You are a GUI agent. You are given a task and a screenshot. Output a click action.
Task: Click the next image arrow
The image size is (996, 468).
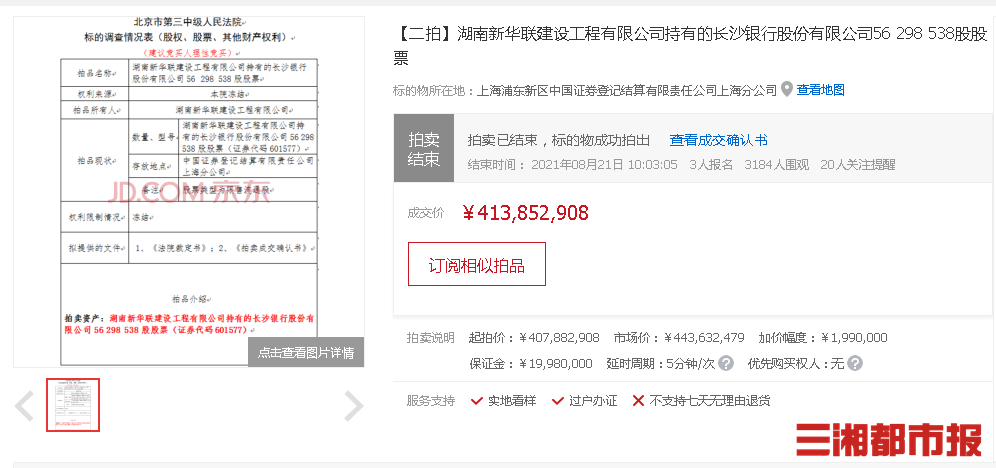pyautogui.click(x=354, y=406)
